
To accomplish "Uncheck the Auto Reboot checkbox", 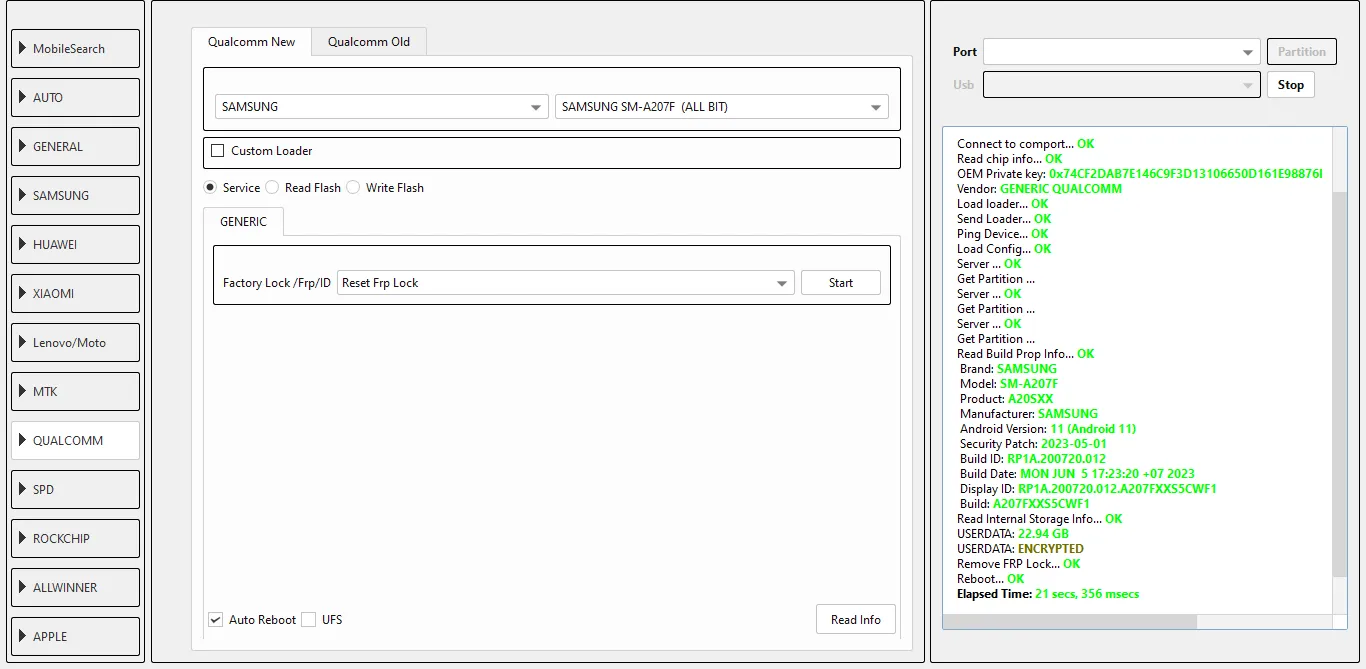I will (x=215, y=620).
